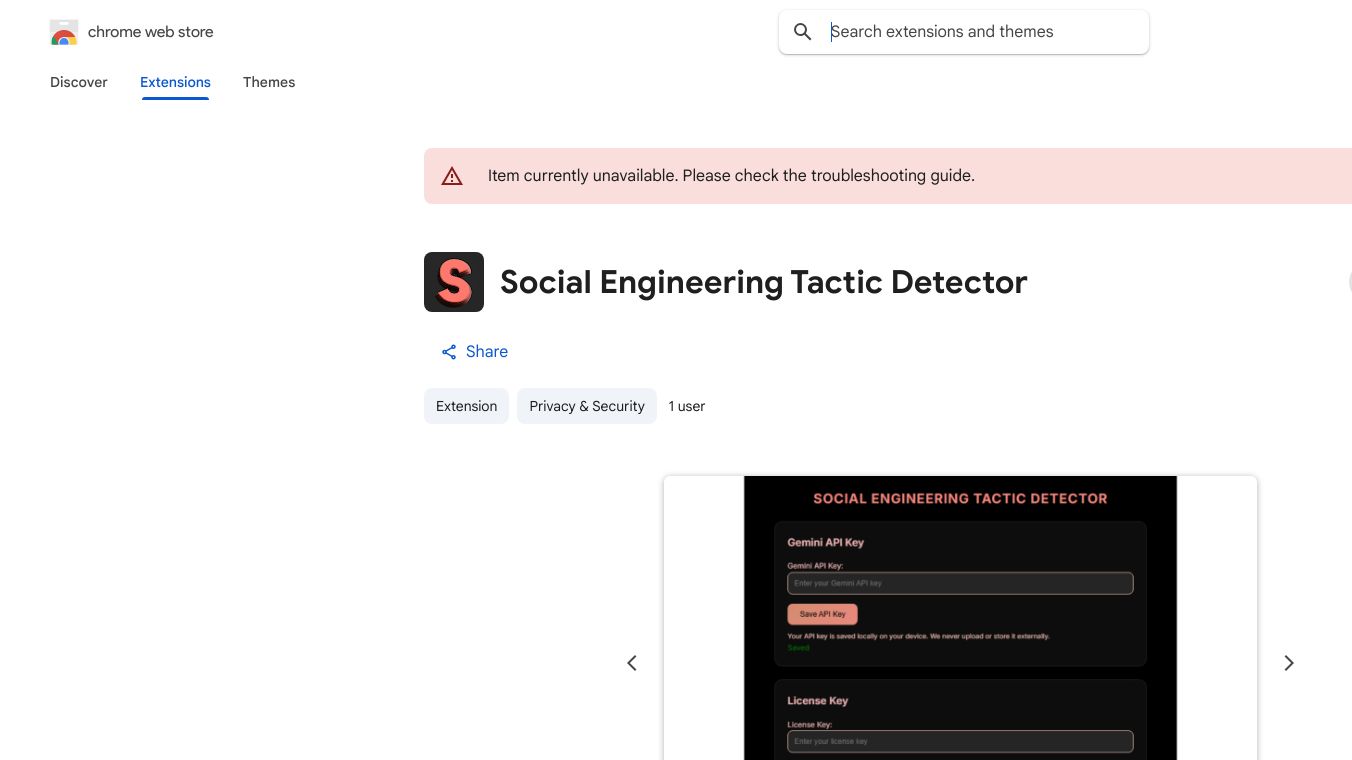Image resolution: width=1352 pixels, height=760 pixels.
Task: Advance to the next screenshot with right arrow
Action: click(x=1289, y=663)
